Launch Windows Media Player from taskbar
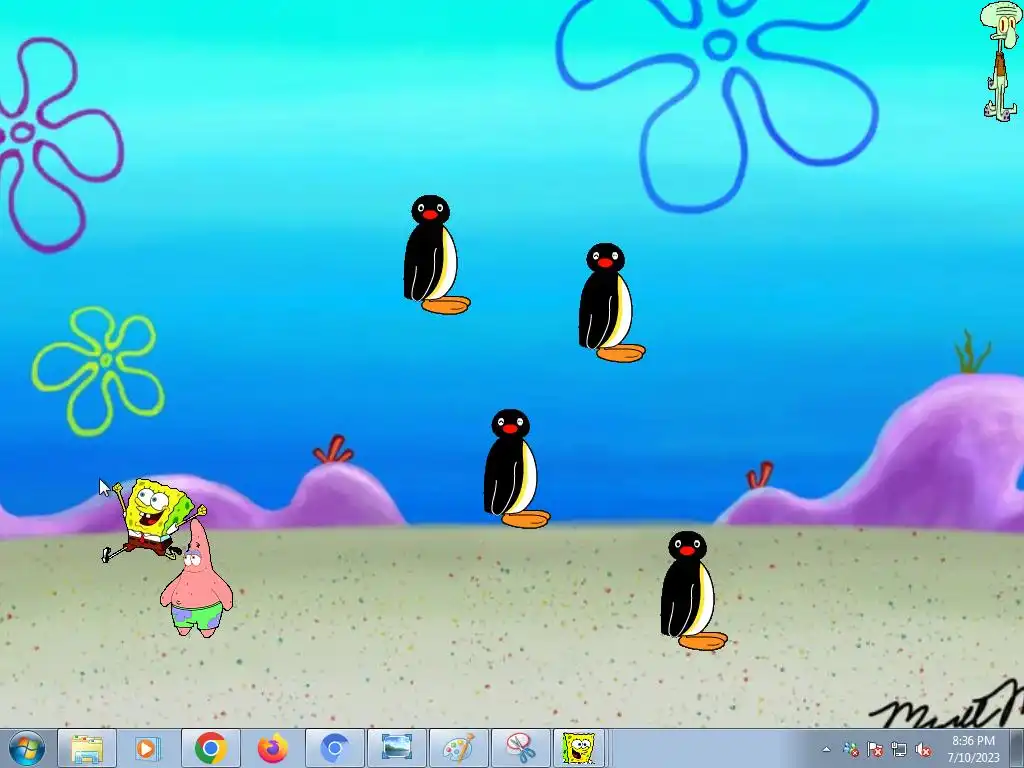This screenshot has height=768, width=1024. (148, 748)
